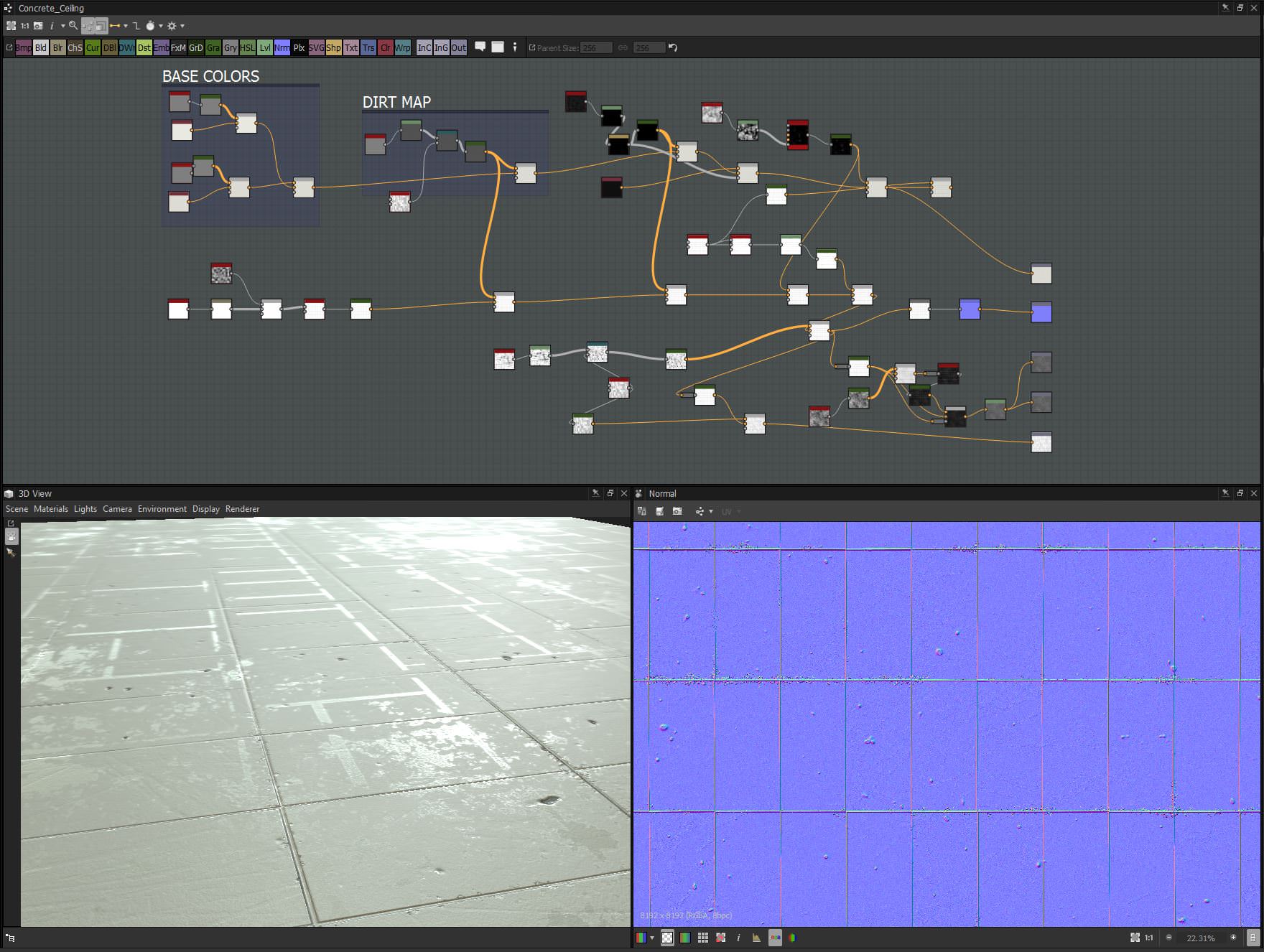Add an SVG node
The width and height of the screenshot is (1264, 952).
(317, 48)
